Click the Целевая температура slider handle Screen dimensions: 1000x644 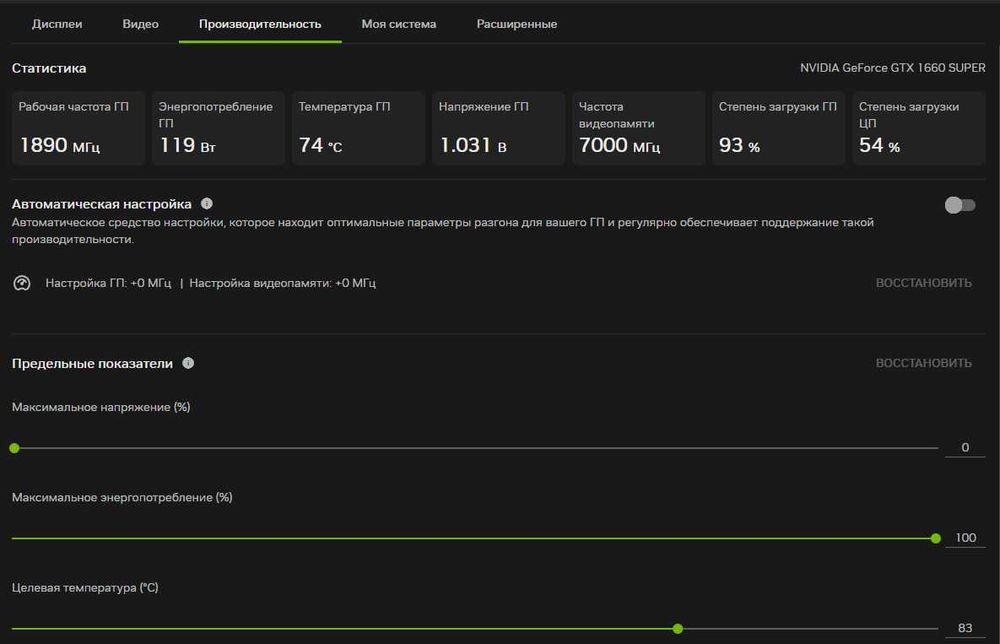pos(678,629)
